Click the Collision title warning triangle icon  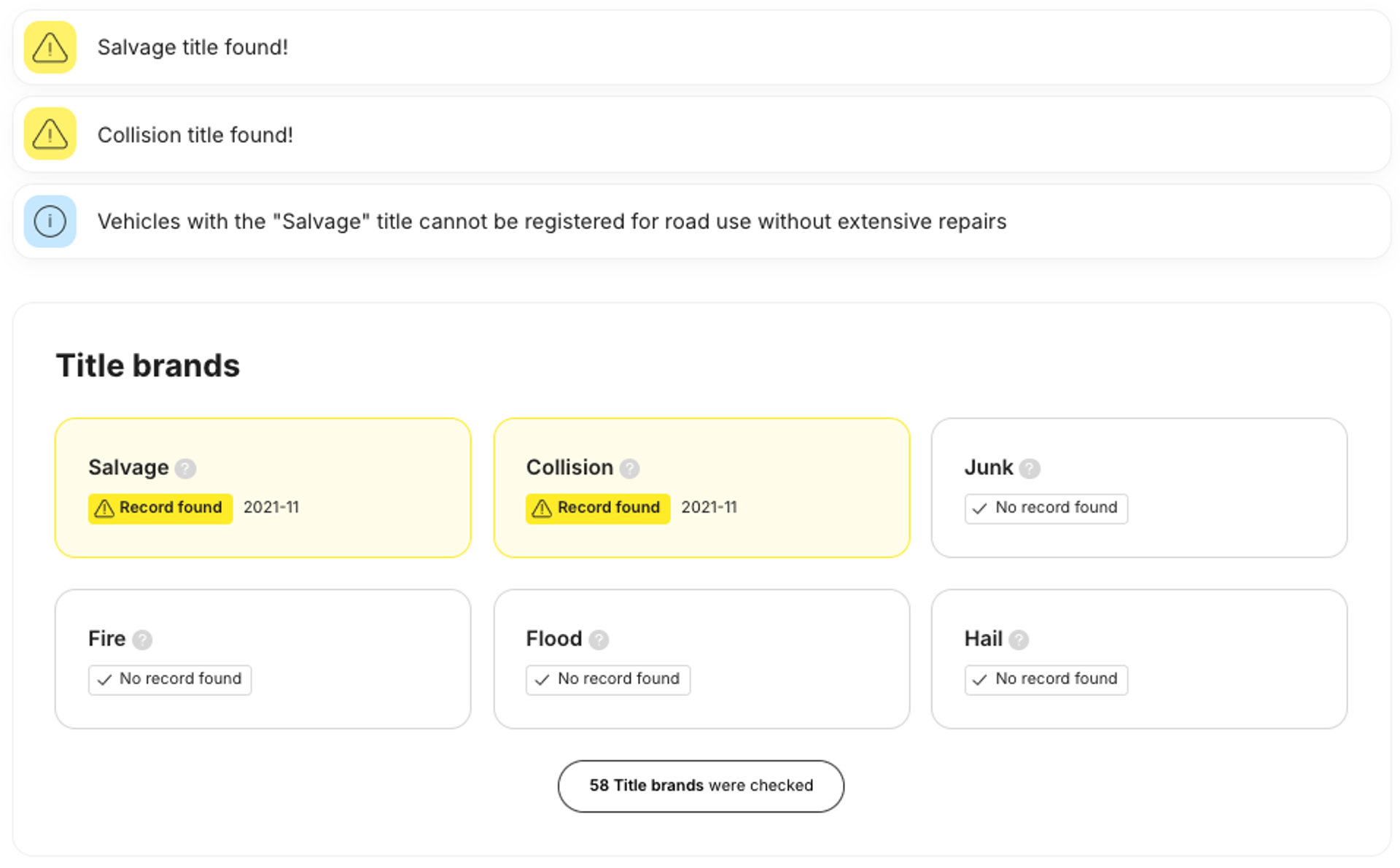click(50, 134)
